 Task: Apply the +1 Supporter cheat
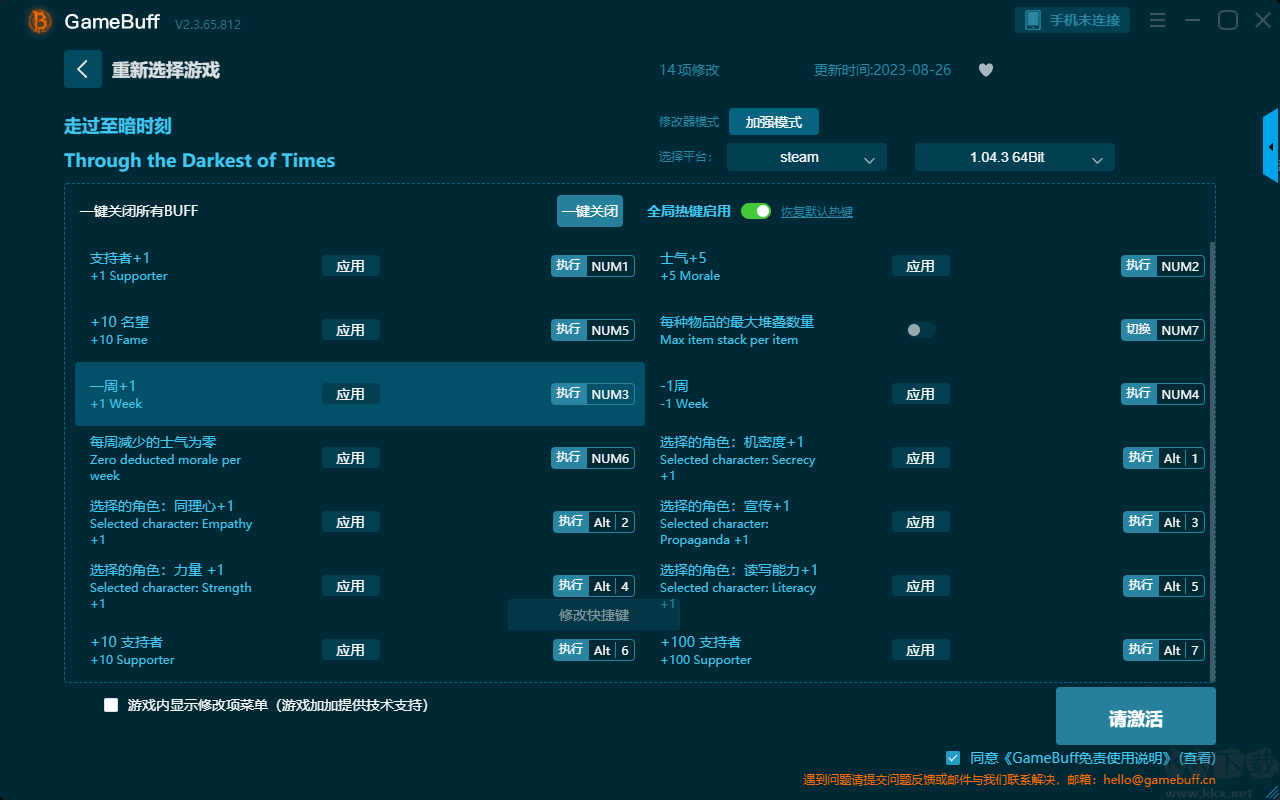tap(351, 266)
